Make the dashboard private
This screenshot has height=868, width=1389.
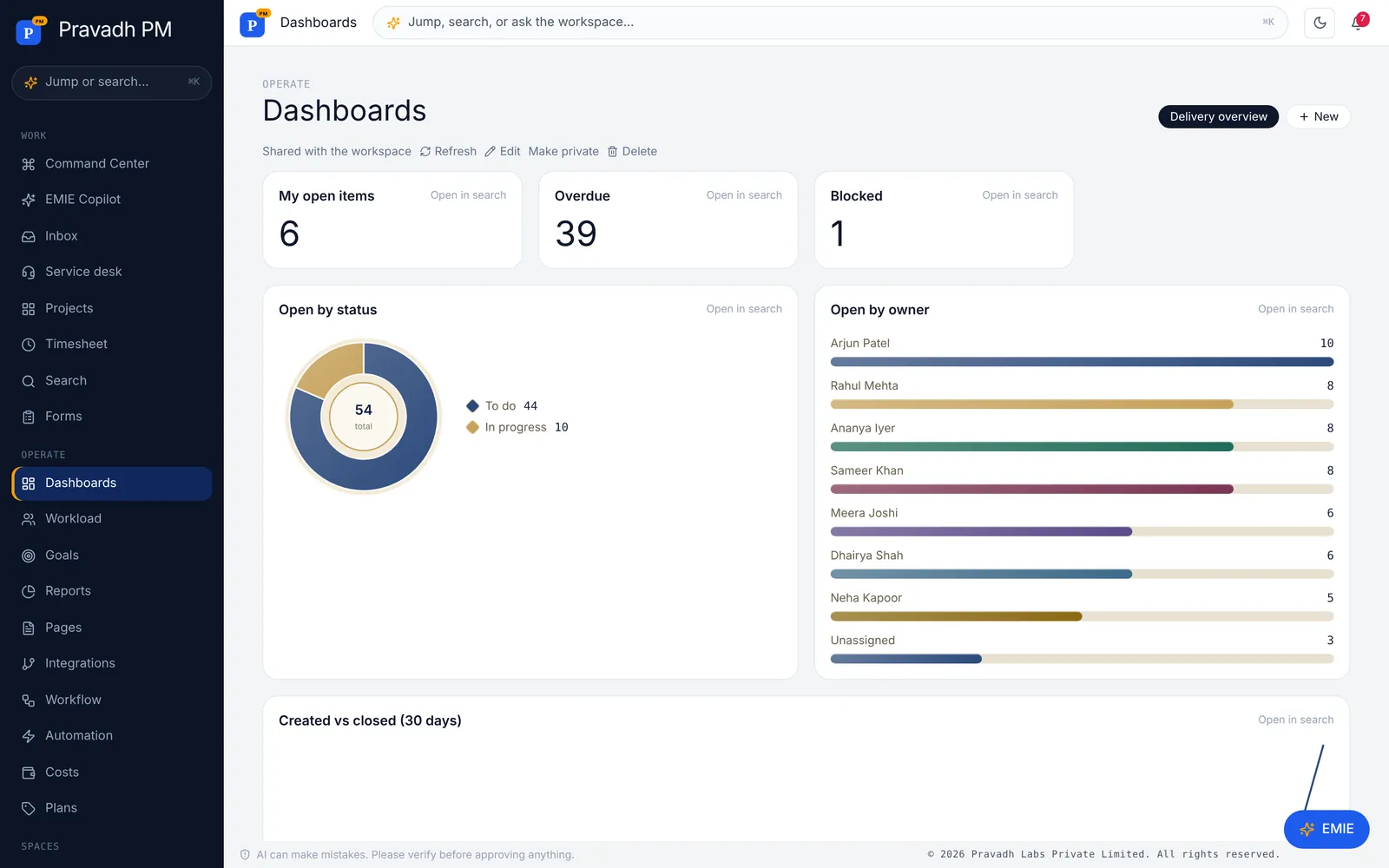[563, 151]
